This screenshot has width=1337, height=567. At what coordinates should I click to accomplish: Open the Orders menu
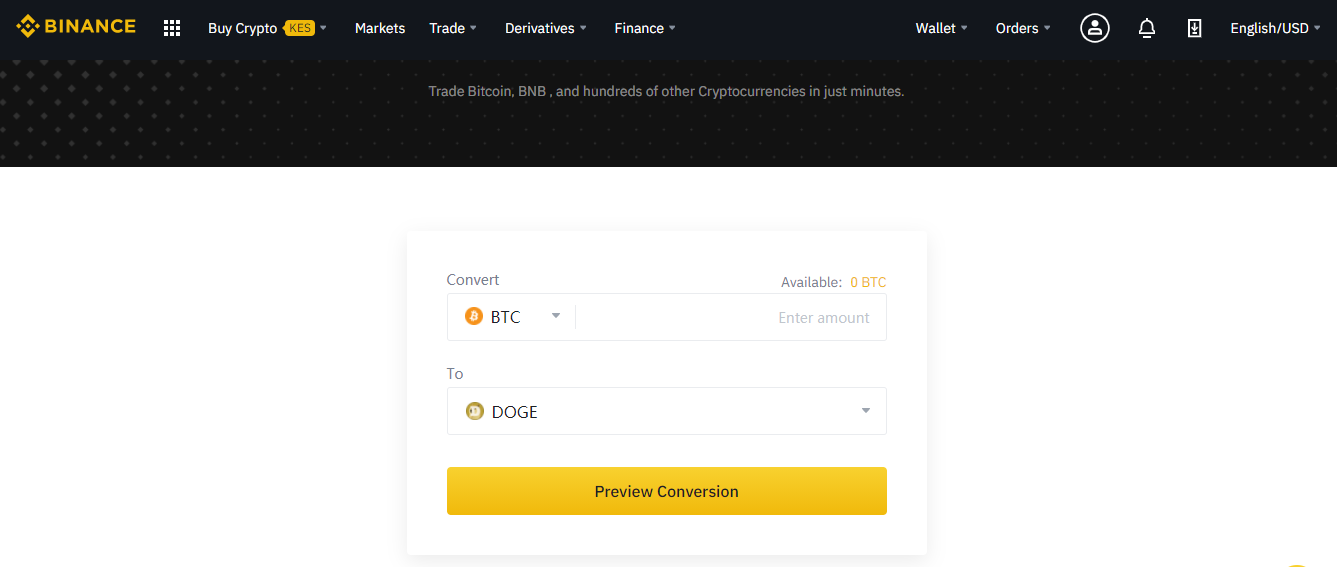[1023, 28]
